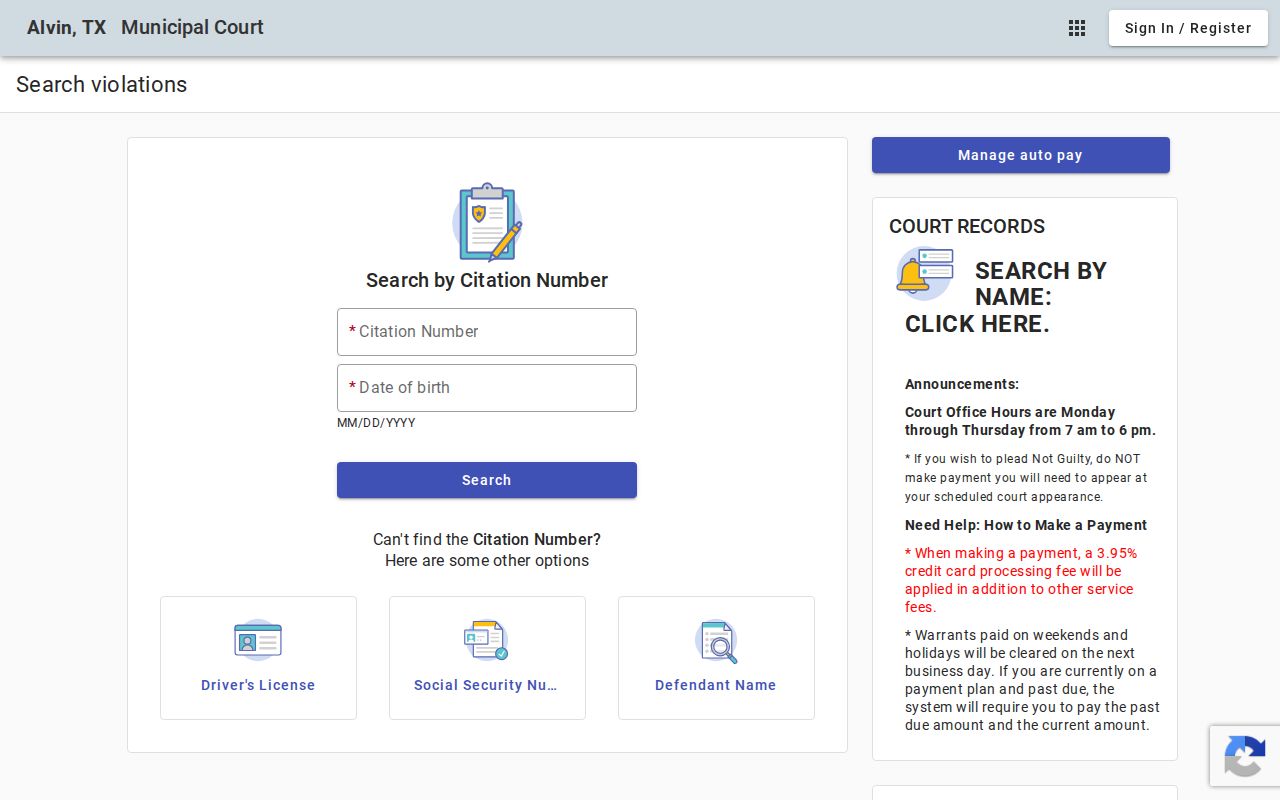Click the Search violations page heading

click(102, 85)
